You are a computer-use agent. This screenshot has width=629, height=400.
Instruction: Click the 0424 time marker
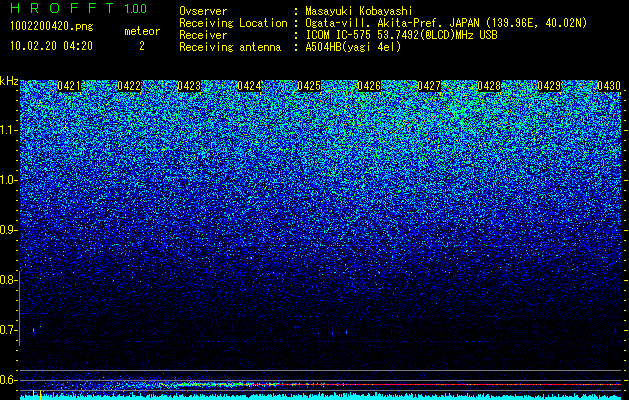(x=249, y=86)
